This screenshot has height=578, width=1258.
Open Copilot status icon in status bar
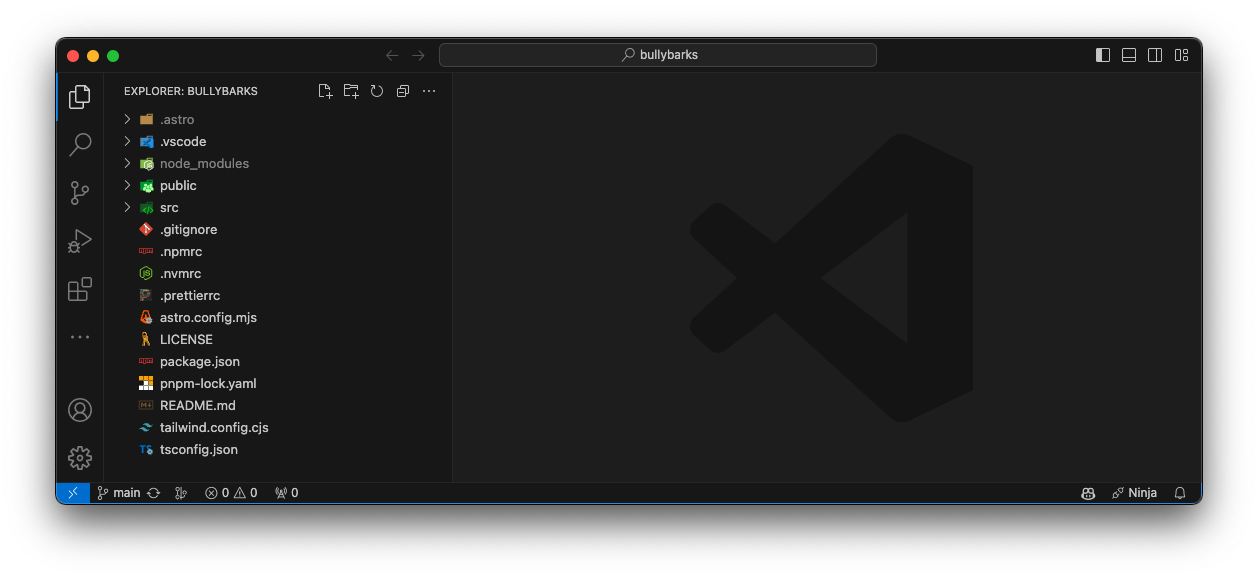pos(1088,493)
